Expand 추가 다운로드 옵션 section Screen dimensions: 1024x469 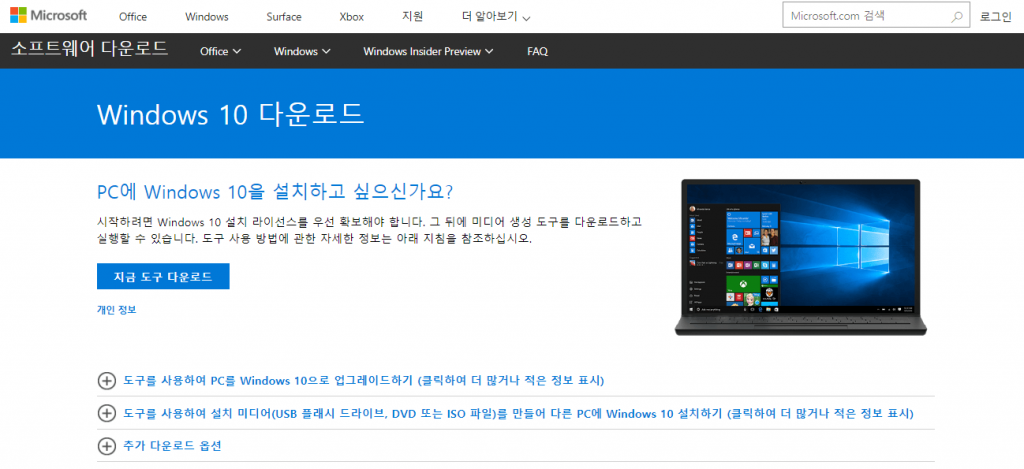173,447
